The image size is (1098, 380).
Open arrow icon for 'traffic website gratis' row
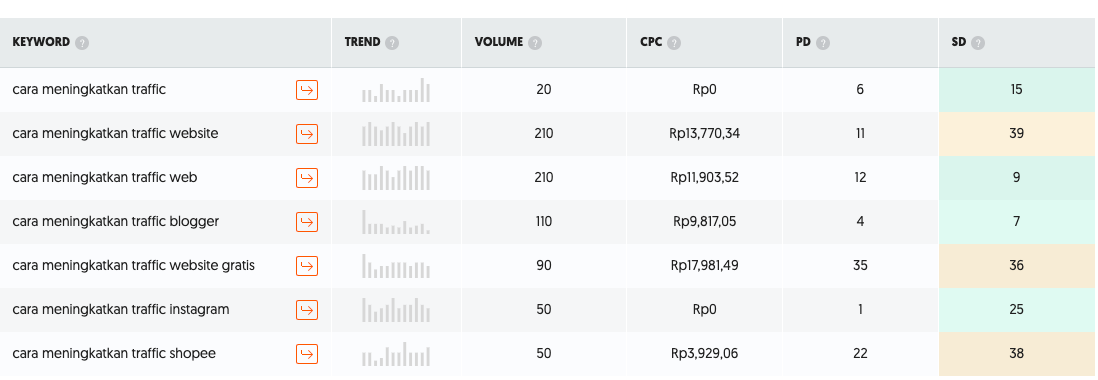click(307, 266)
